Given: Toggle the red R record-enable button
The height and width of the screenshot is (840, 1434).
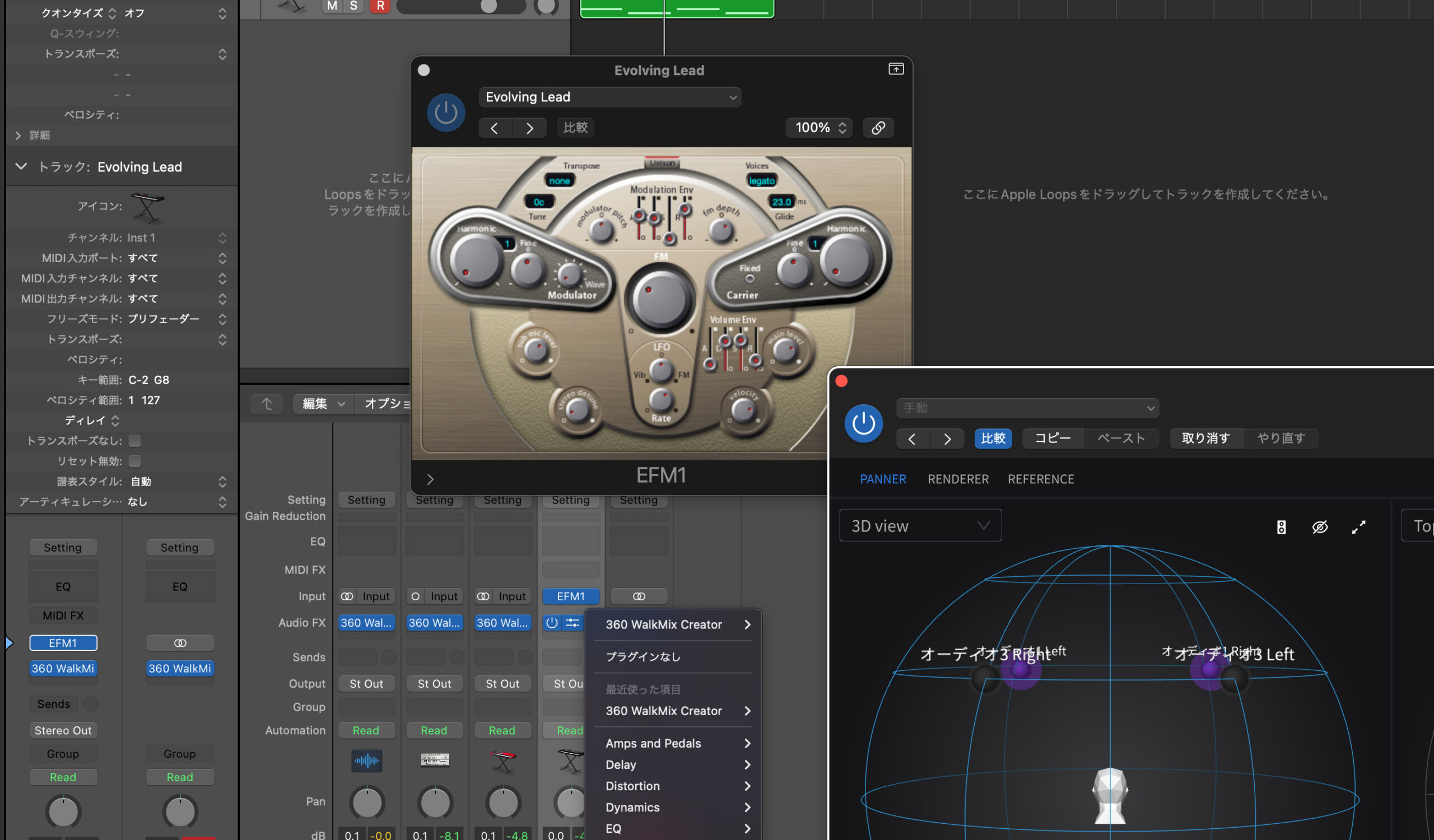Looking at the screenshot, I should click(x=380, y=6).
